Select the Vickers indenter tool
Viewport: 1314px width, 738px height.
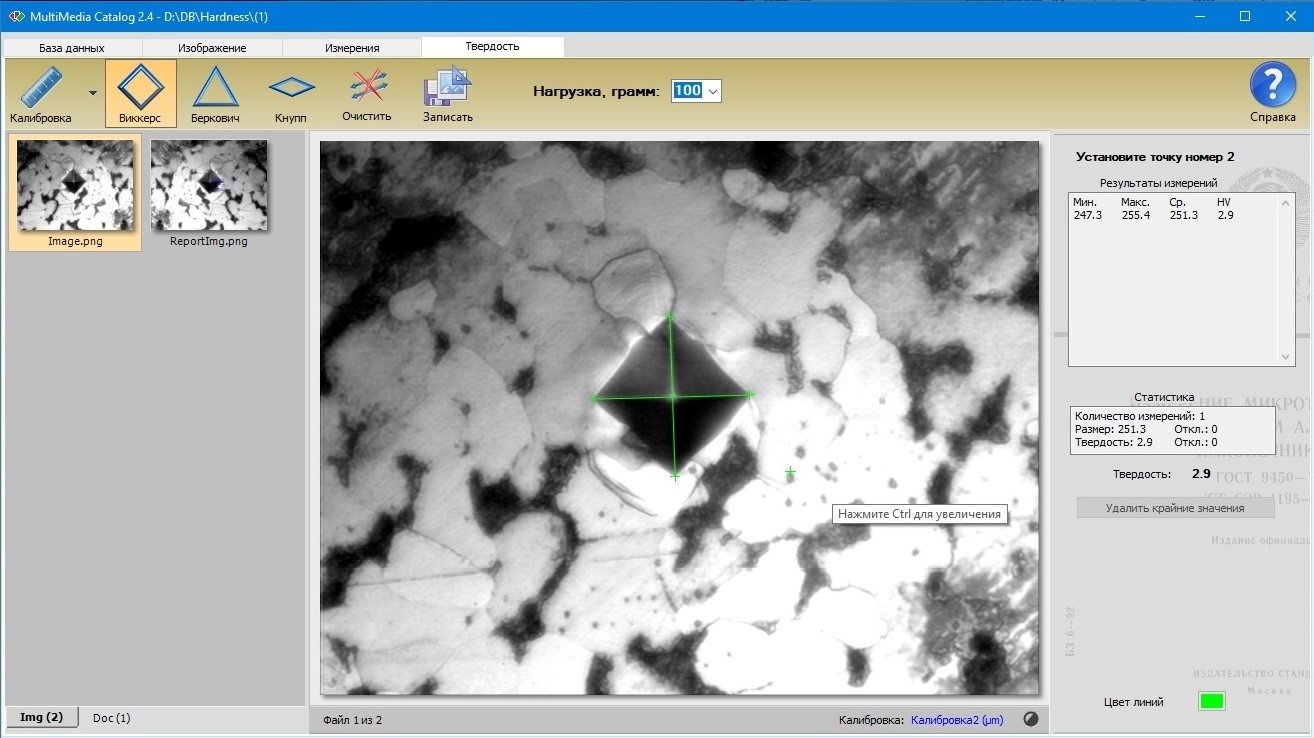click(141, 93)
